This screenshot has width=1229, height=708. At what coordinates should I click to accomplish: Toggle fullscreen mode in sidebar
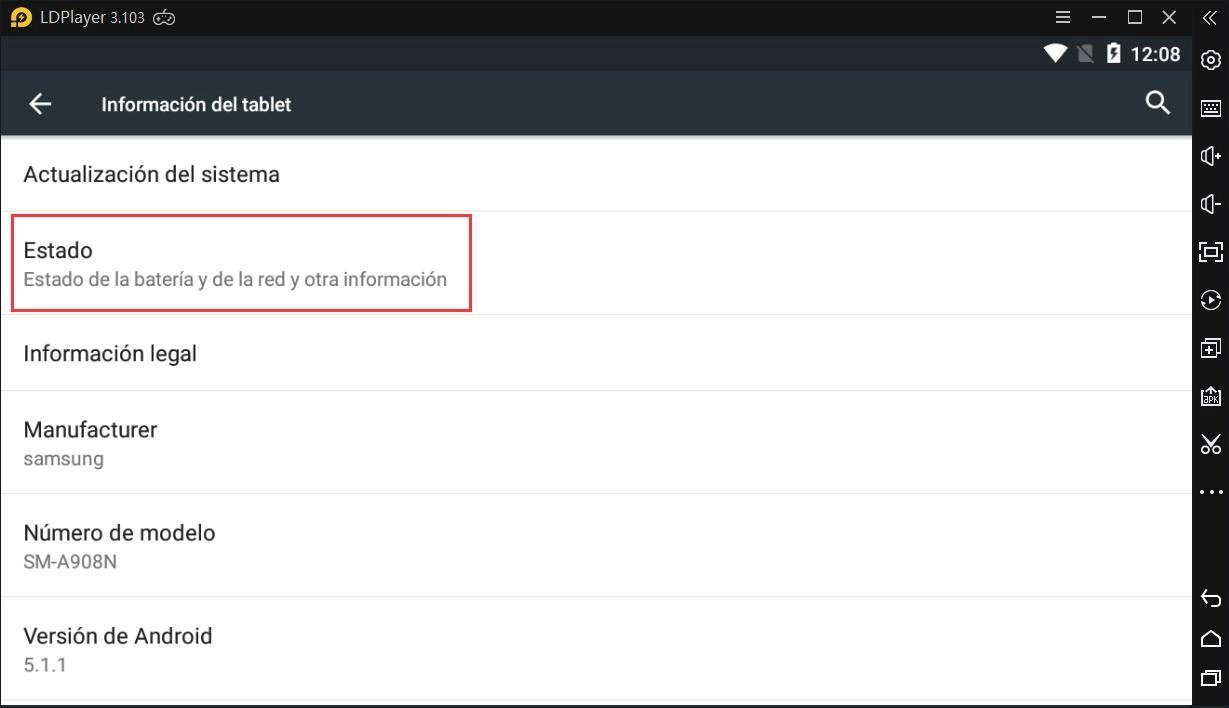click(1210, 252)
